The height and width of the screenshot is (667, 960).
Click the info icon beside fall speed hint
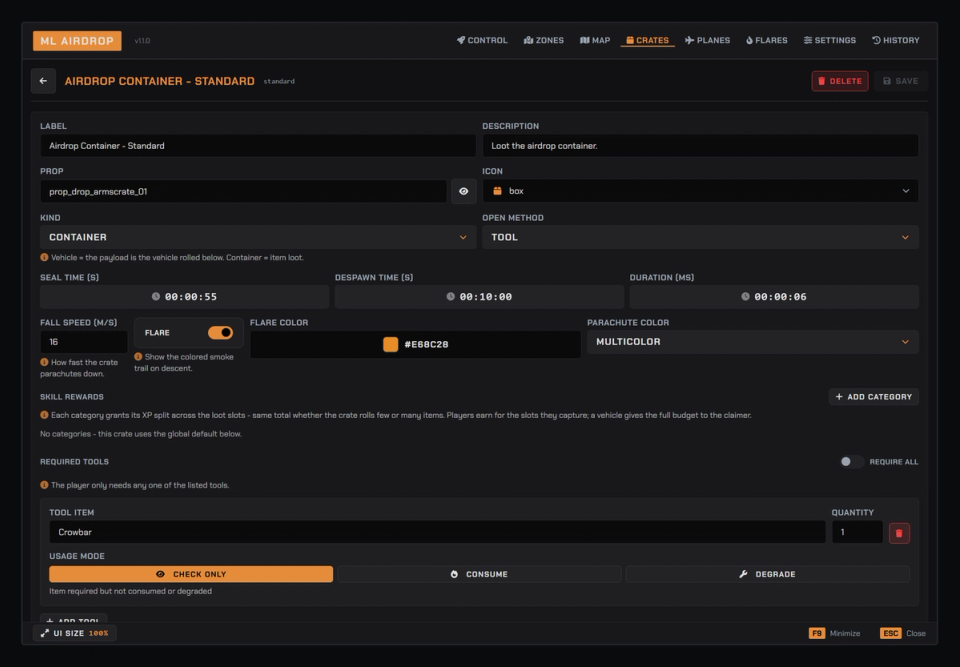(44, 362)
